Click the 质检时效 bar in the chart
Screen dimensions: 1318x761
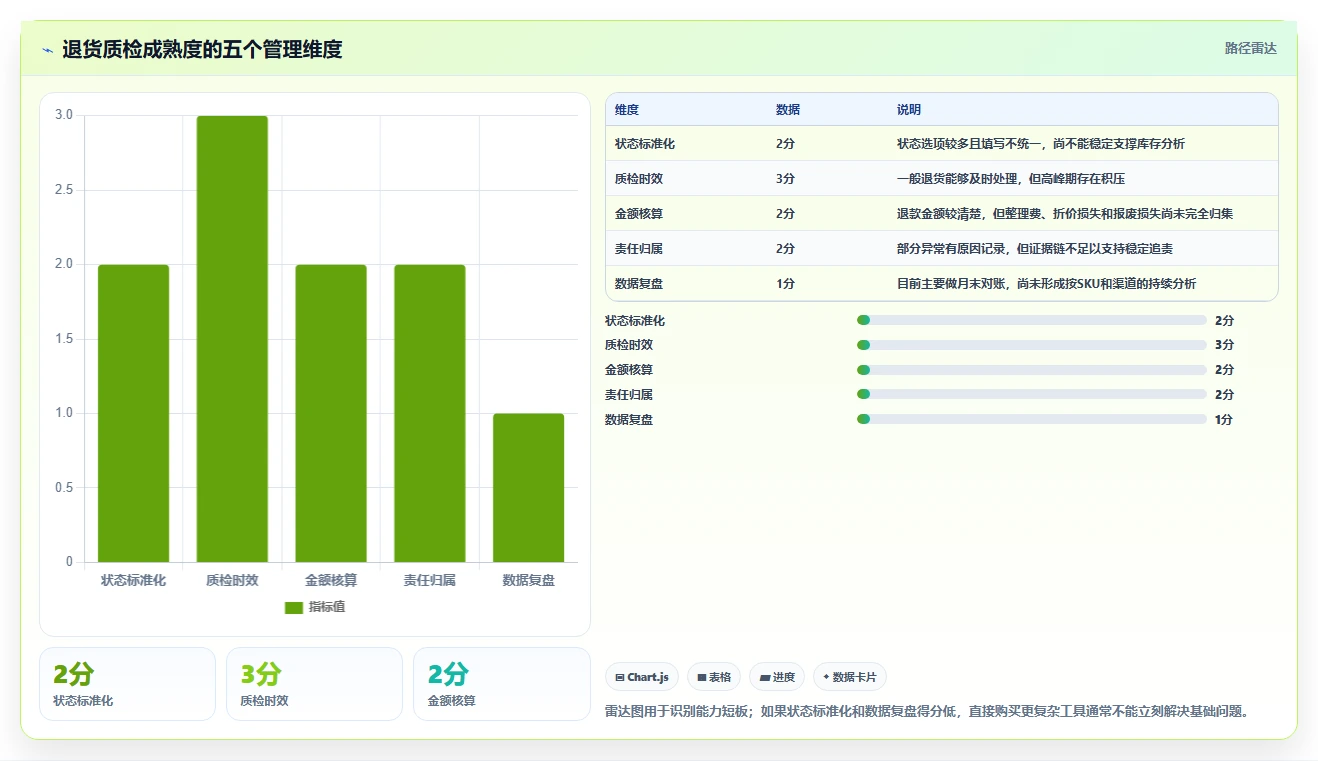(x=232, y=339)
